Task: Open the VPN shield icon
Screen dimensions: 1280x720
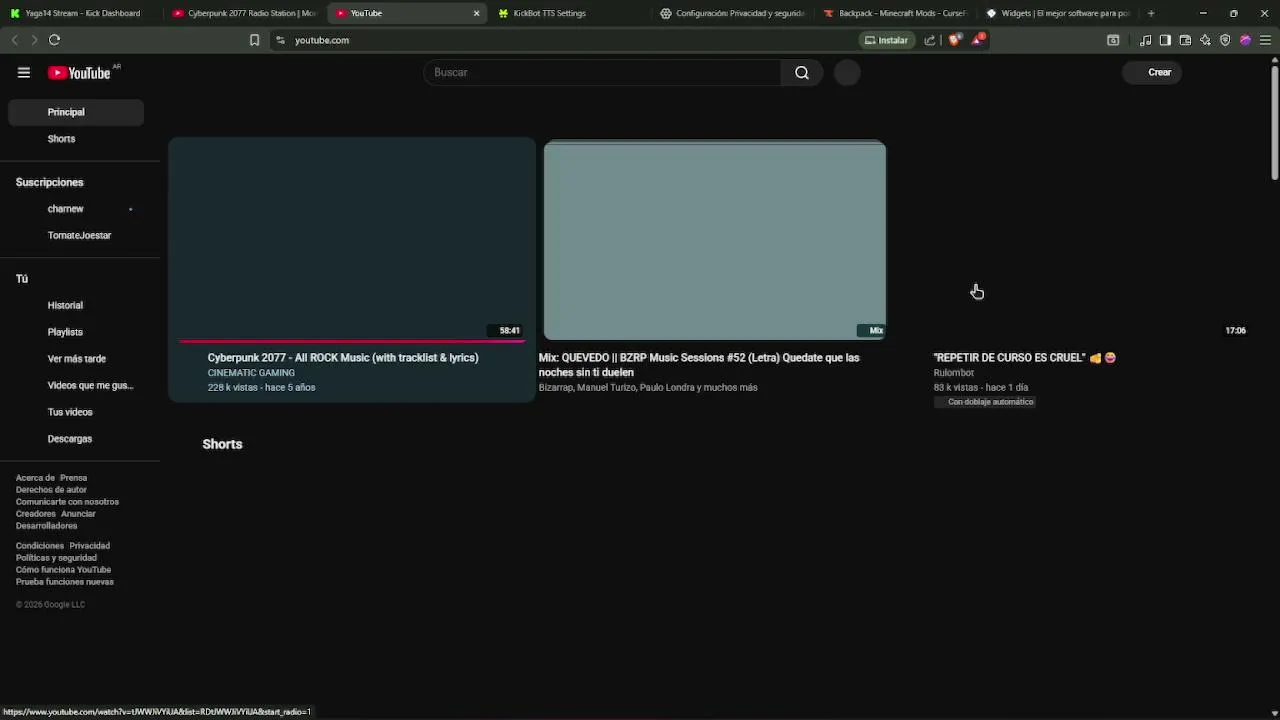Action: coord(1225,40)
